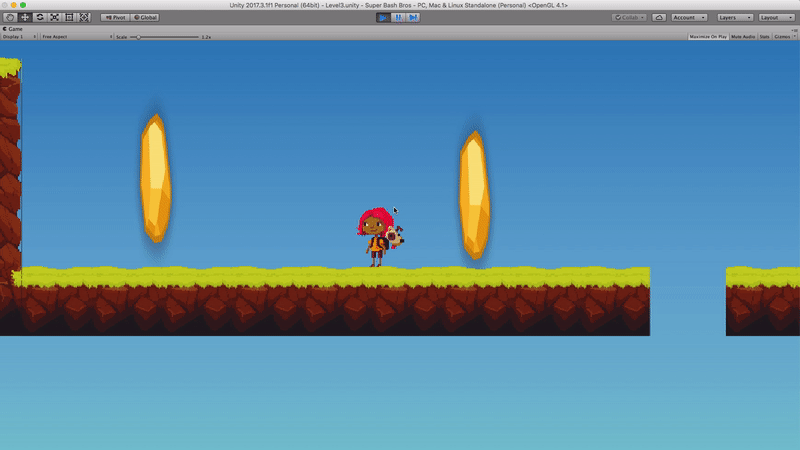
Task: Select the Move tool
Action: (24, 17)
